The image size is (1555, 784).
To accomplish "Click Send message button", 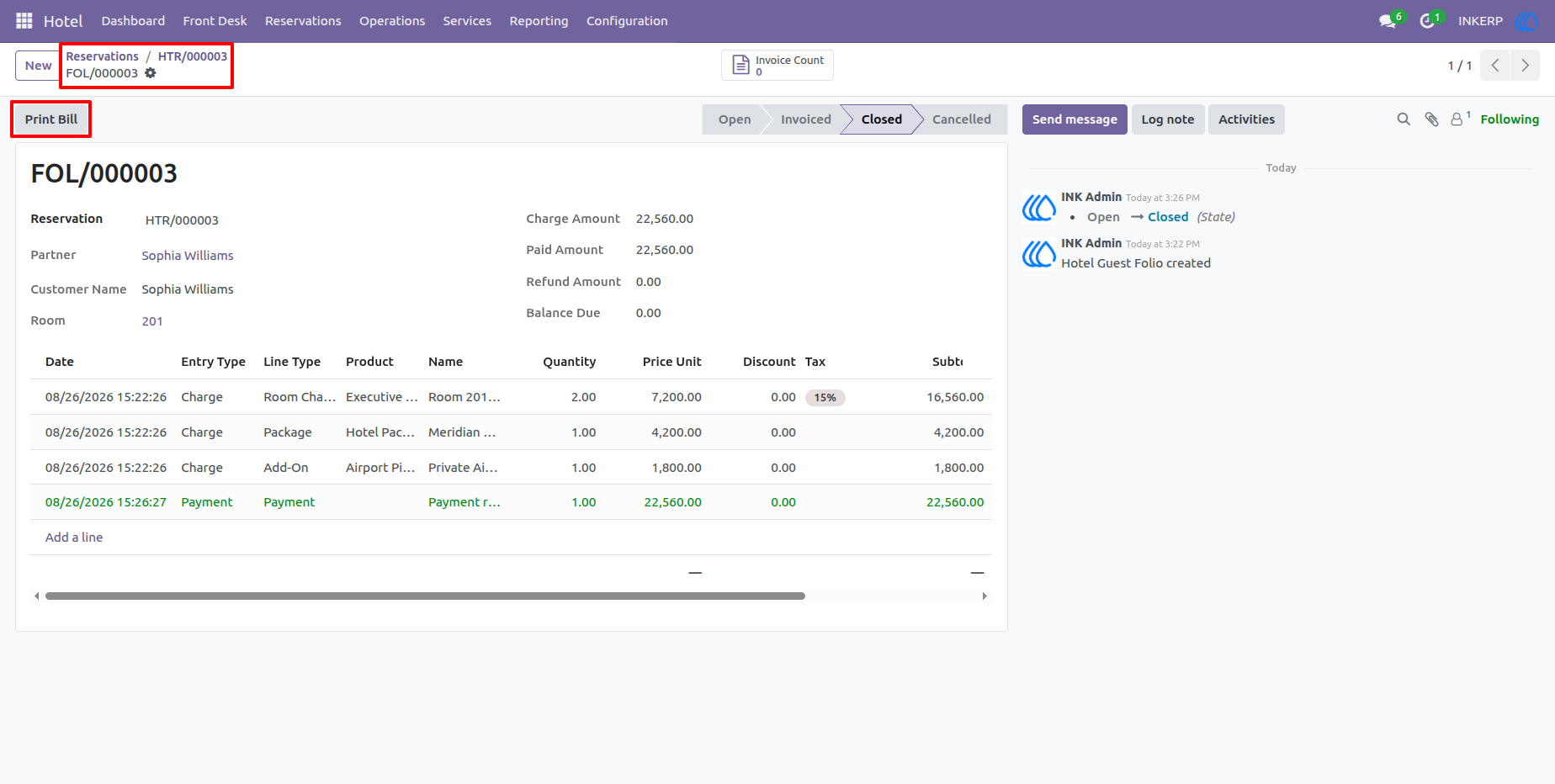I will [x=1075, y=119].
